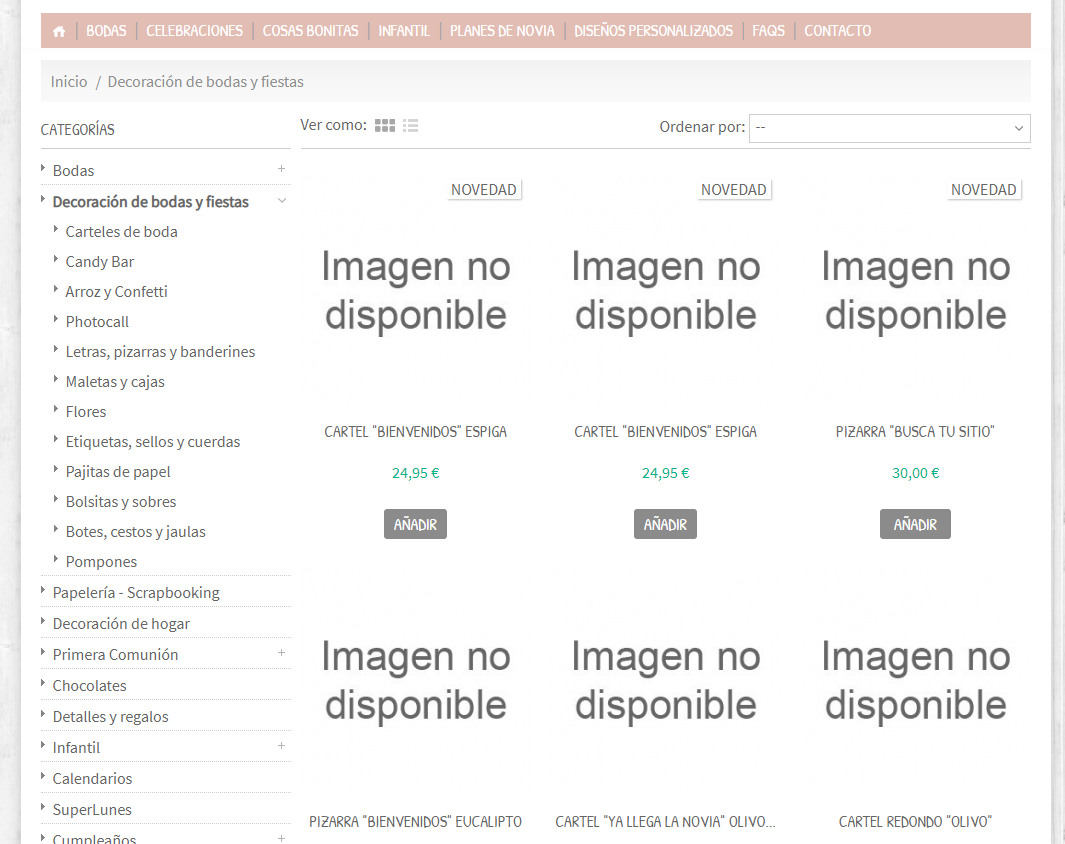This screenshot has height=844, width=1065.
Task: Switch to grid view icon
Action: (x=385, y=126)
